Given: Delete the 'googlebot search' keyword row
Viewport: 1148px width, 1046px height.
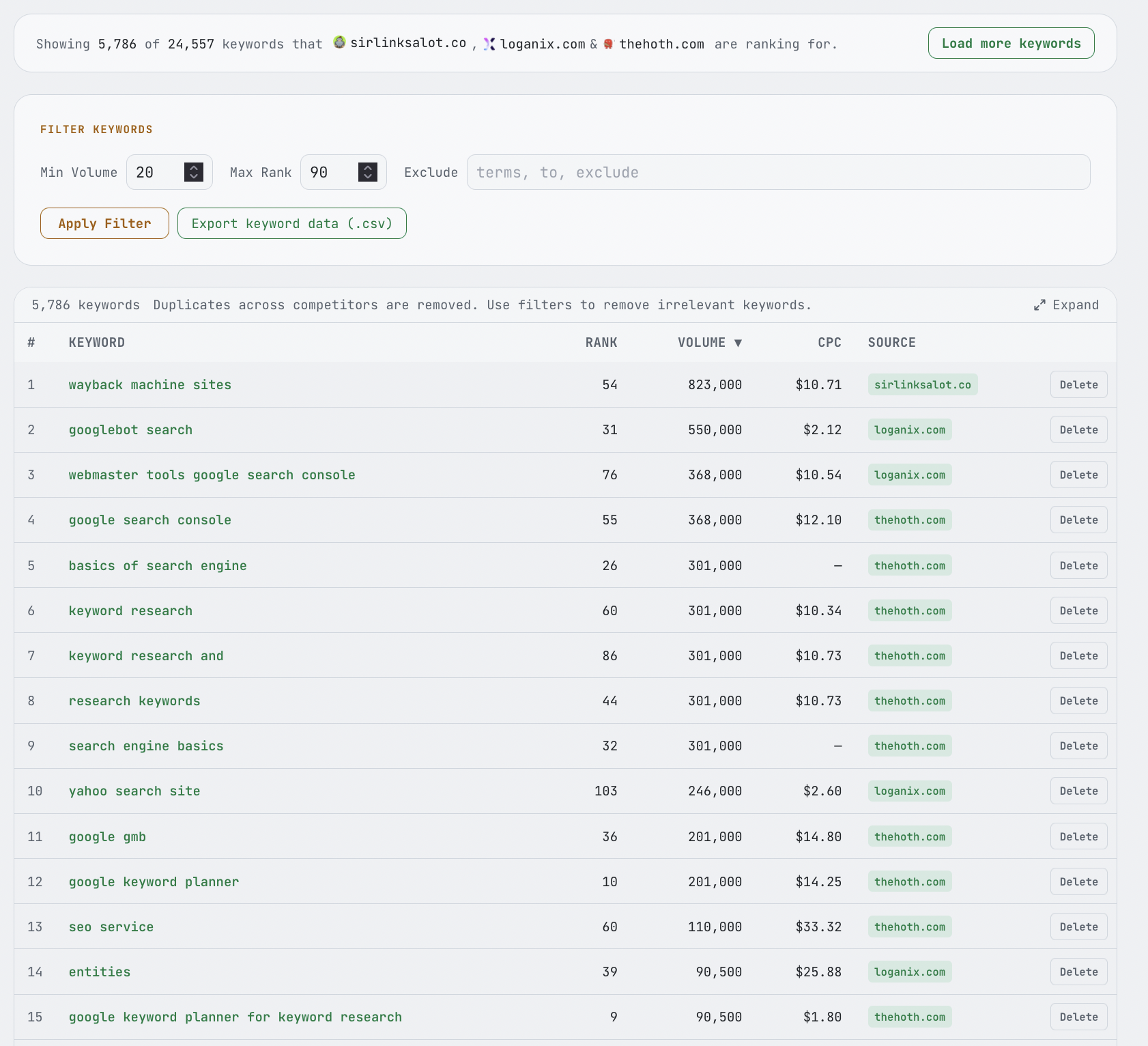Looking at the screenshot, I should (1078, 429).
